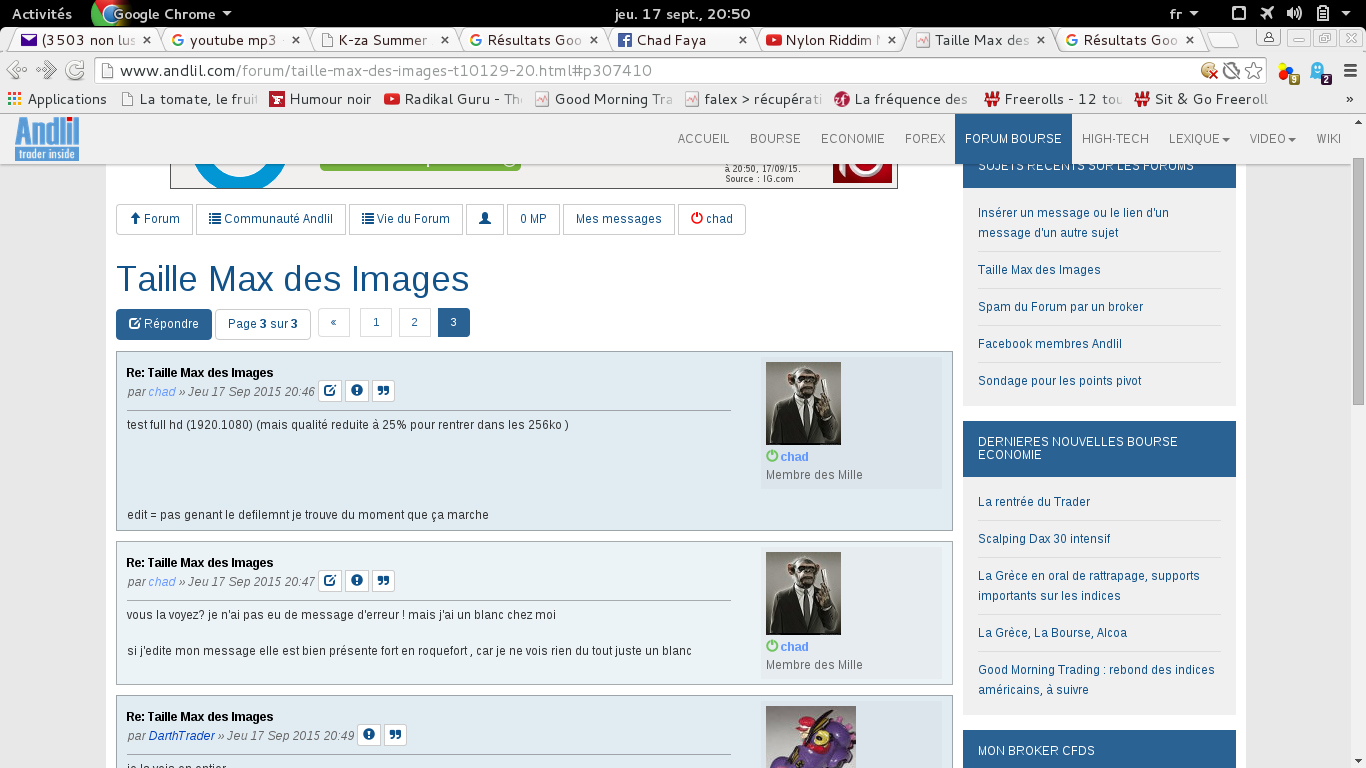
Task: Report the 20:46 post by chad
Action: pos(357,391)
